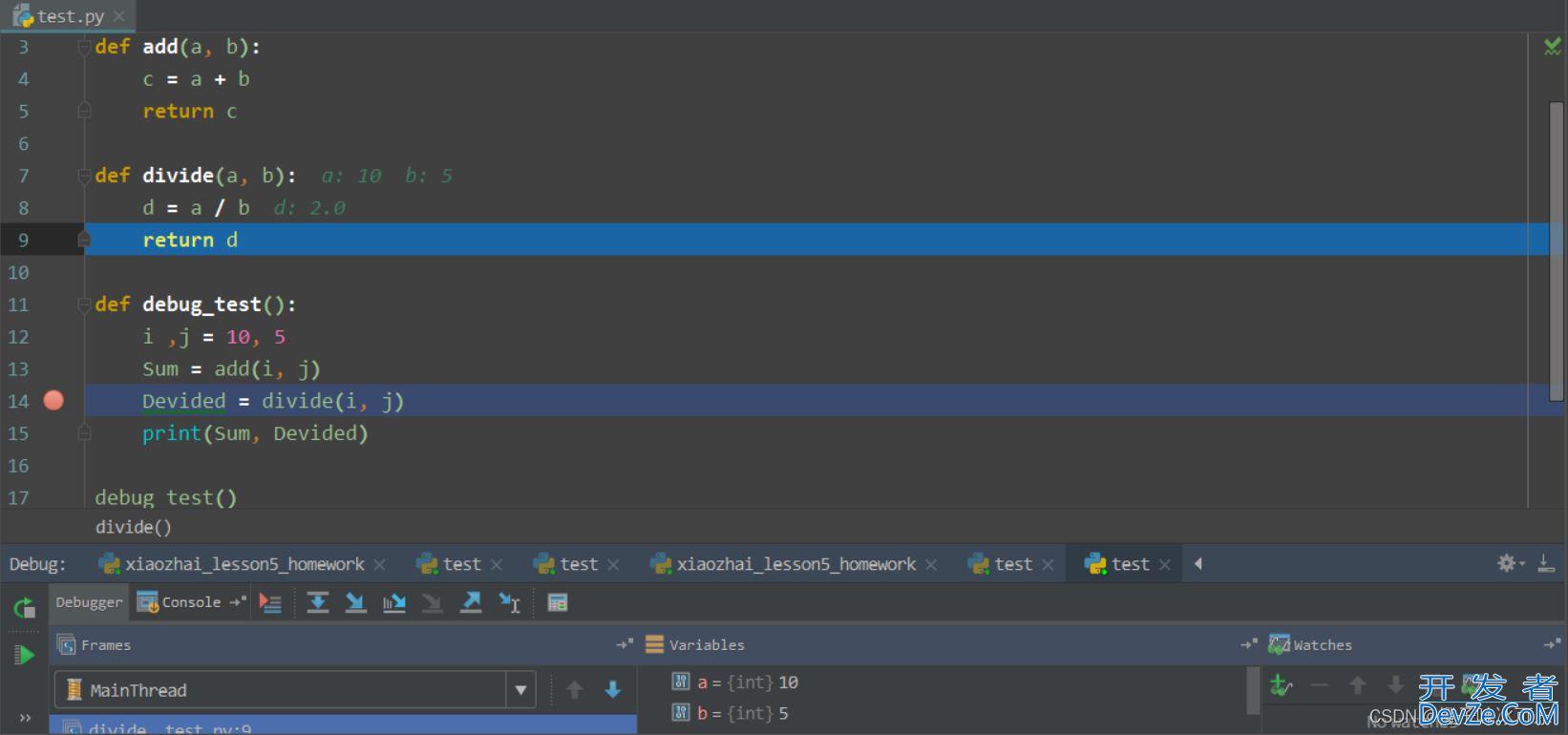Switch to the Debugger tab
Screen dimensions: 1568x735
pyautogui.click(x=89, y=601)
